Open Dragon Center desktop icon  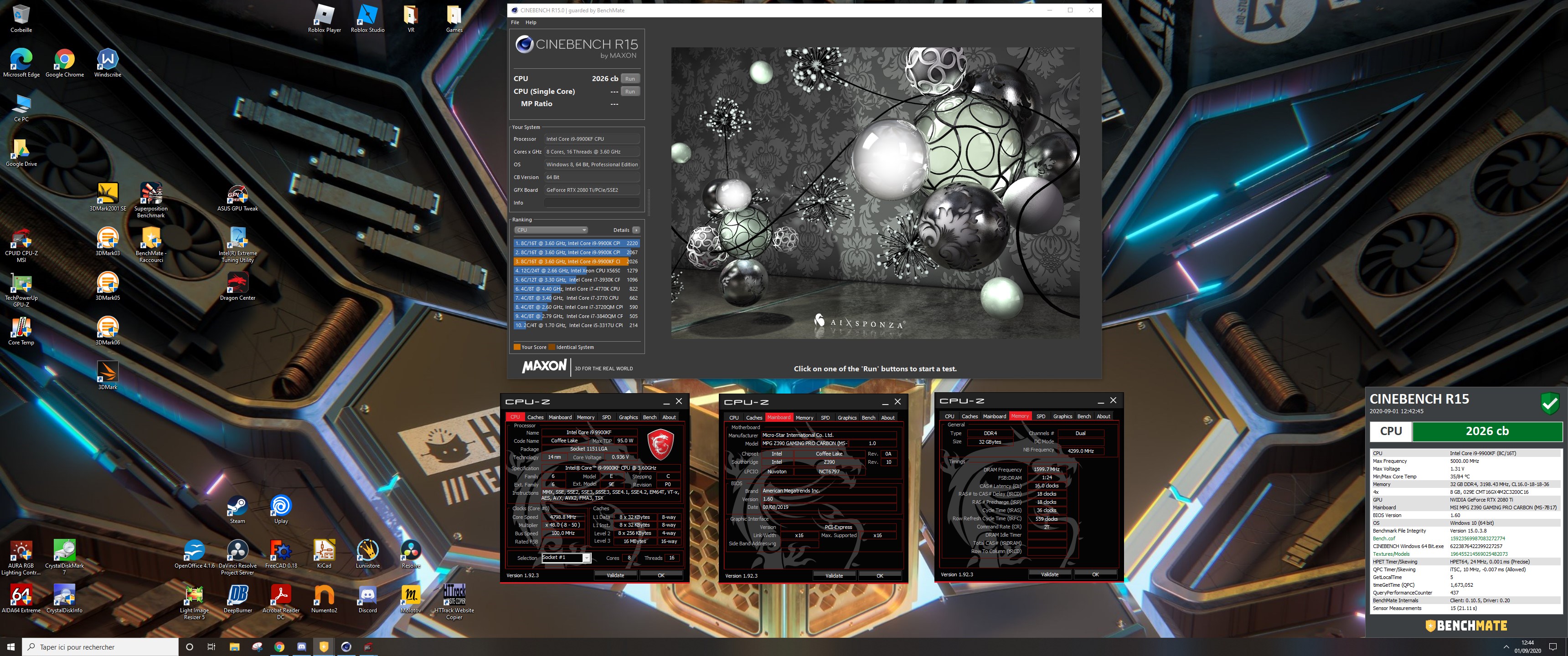point(237,287)
